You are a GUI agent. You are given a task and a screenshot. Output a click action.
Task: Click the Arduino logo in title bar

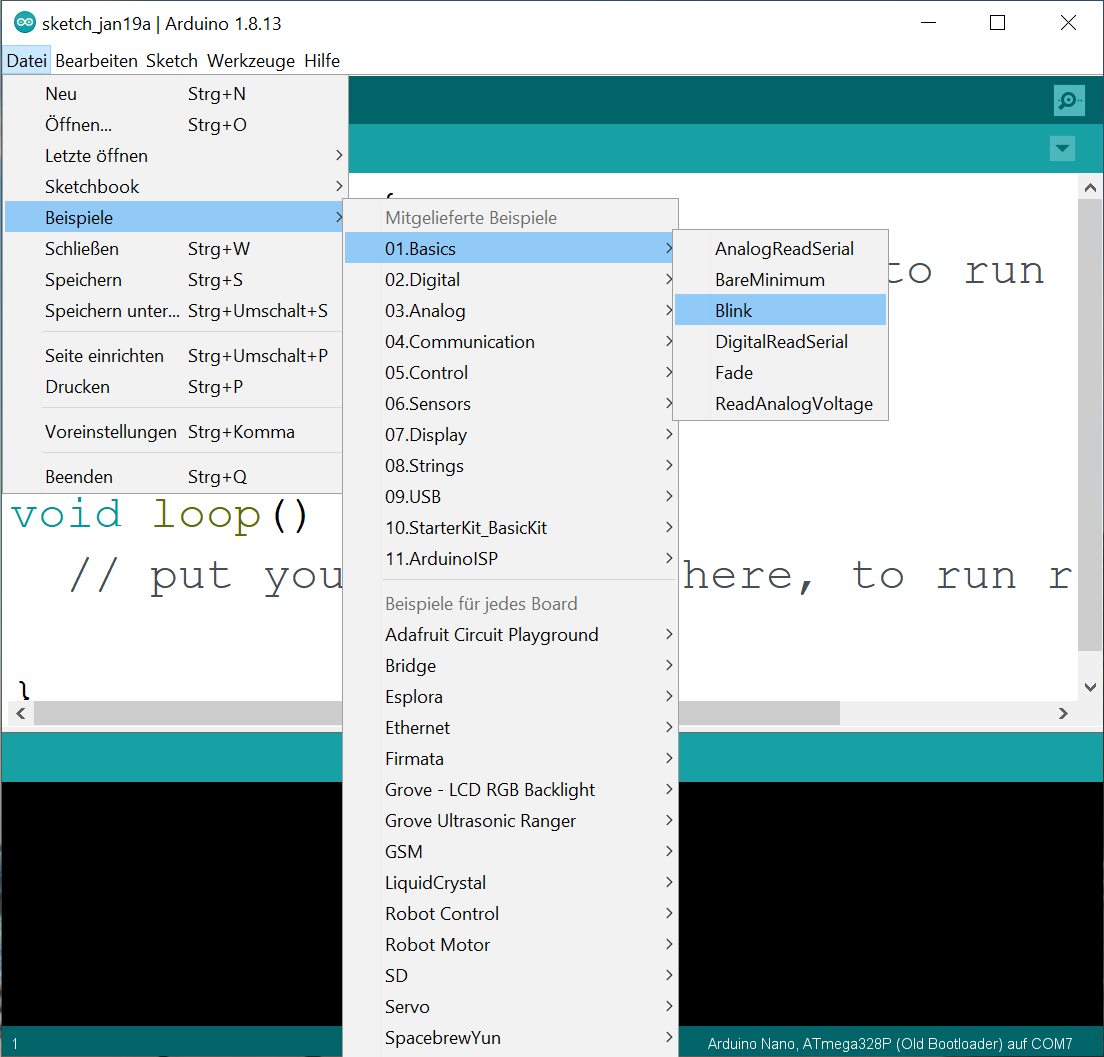[x=24, y=23]
